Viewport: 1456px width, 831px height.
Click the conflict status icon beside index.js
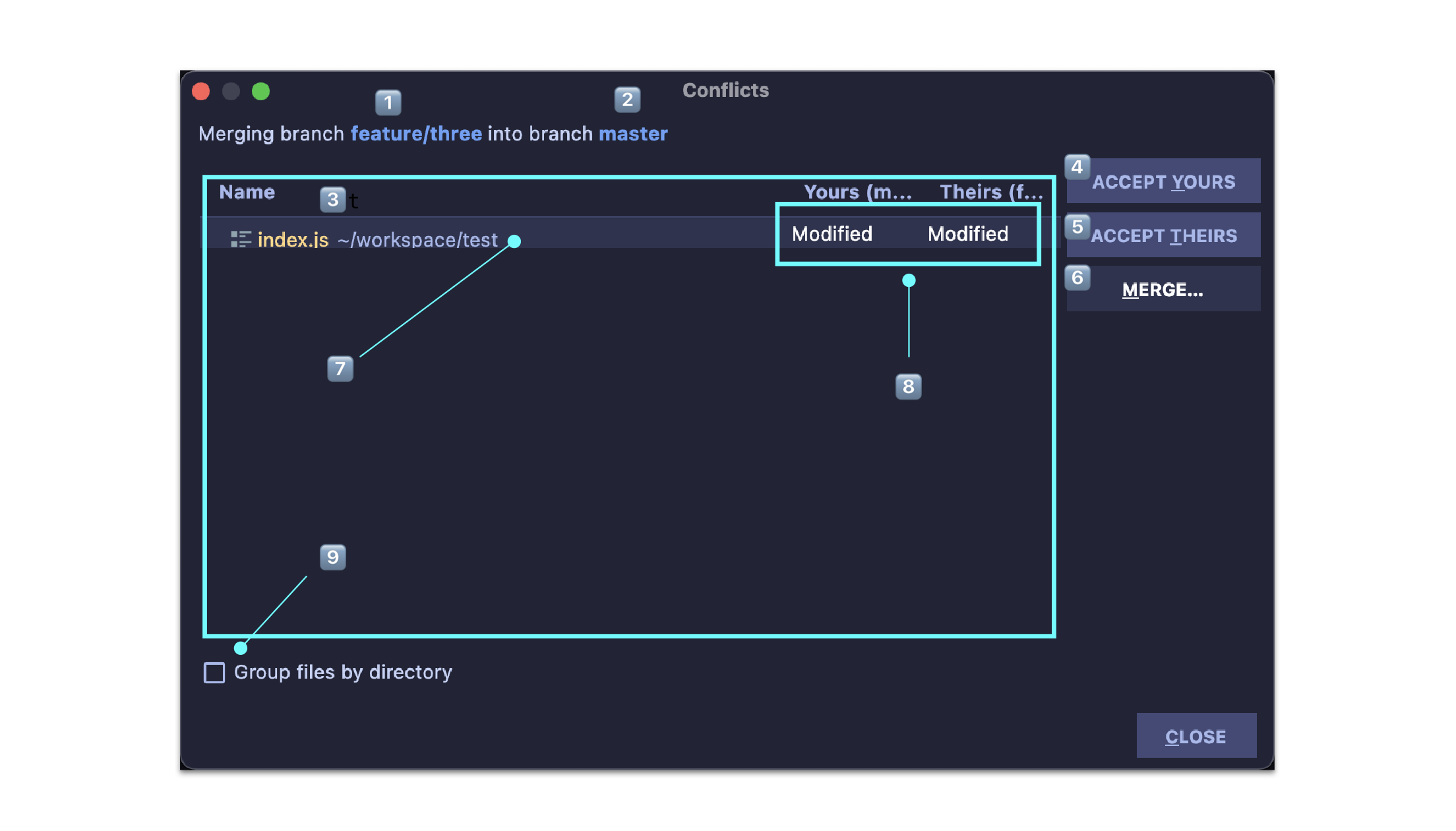(x=241, y=239)
